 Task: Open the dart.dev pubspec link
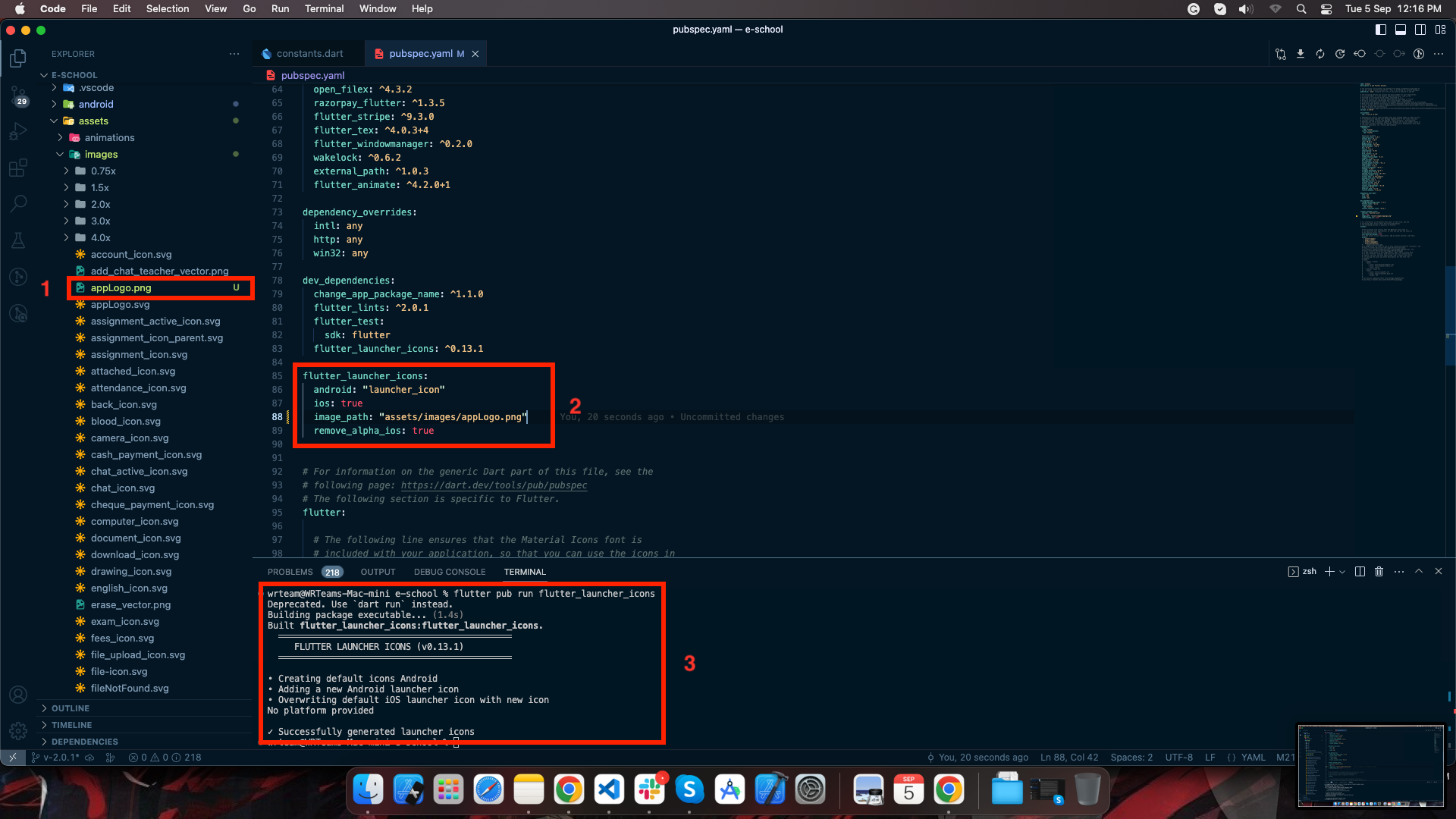click(494, 485)
